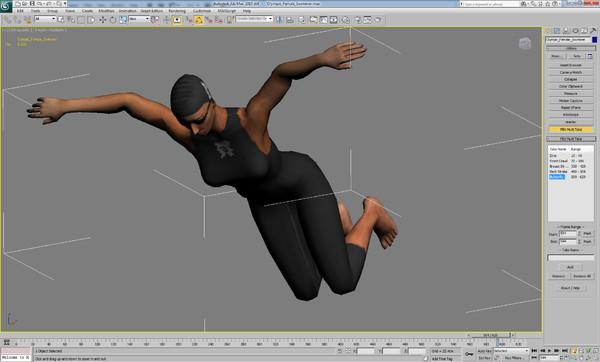Open the Material Editor icon
This screenshot has height=362, width=600.
[346, 20]
